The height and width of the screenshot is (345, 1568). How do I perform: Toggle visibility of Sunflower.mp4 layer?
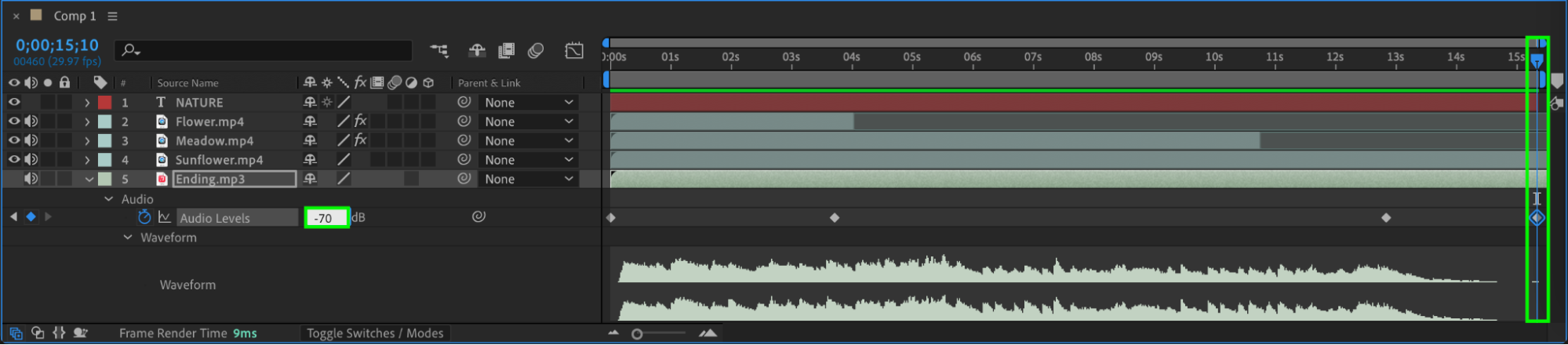click(14, 159)
